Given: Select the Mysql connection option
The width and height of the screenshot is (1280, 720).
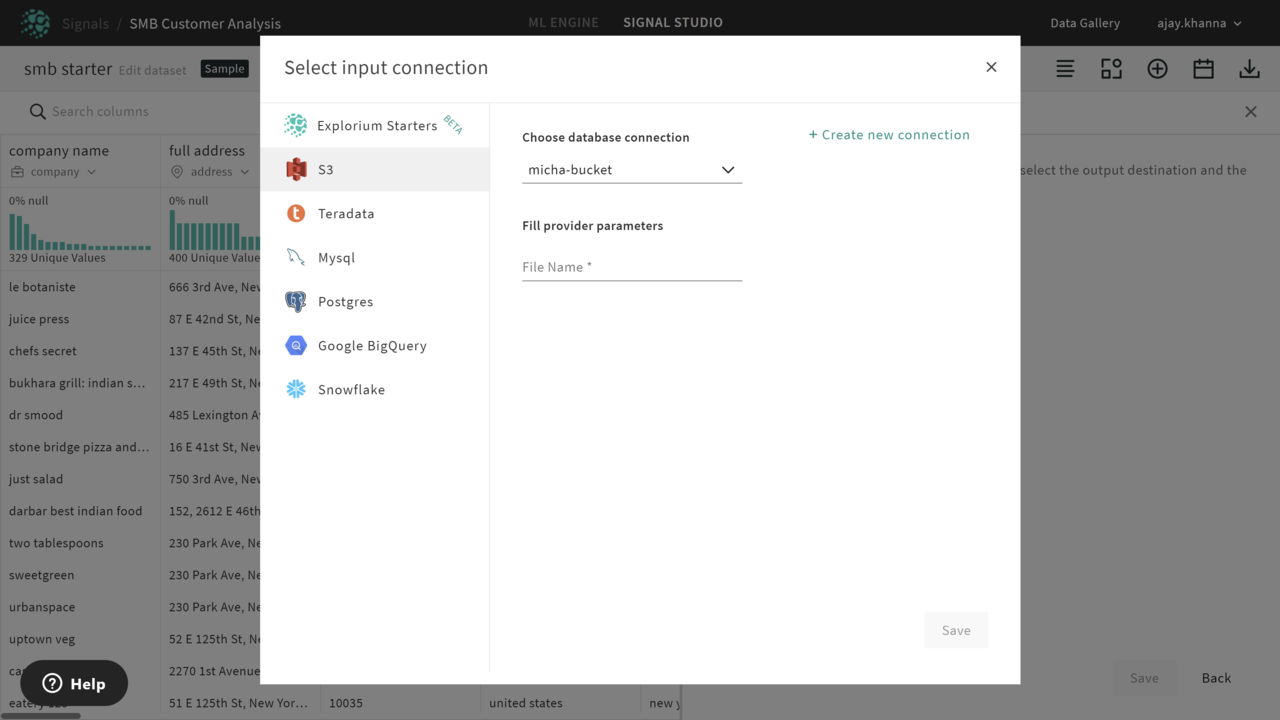Looking at the screenshot, I should click(375, 257).
